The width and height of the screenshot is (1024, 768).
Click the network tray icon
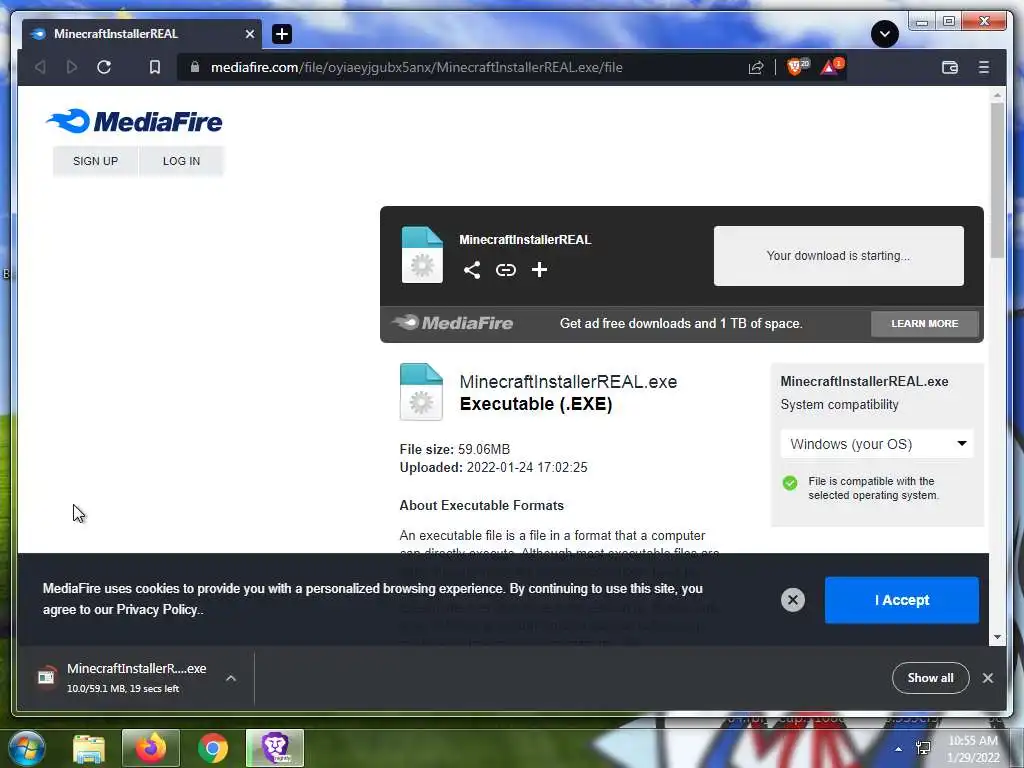click(923, 748)
